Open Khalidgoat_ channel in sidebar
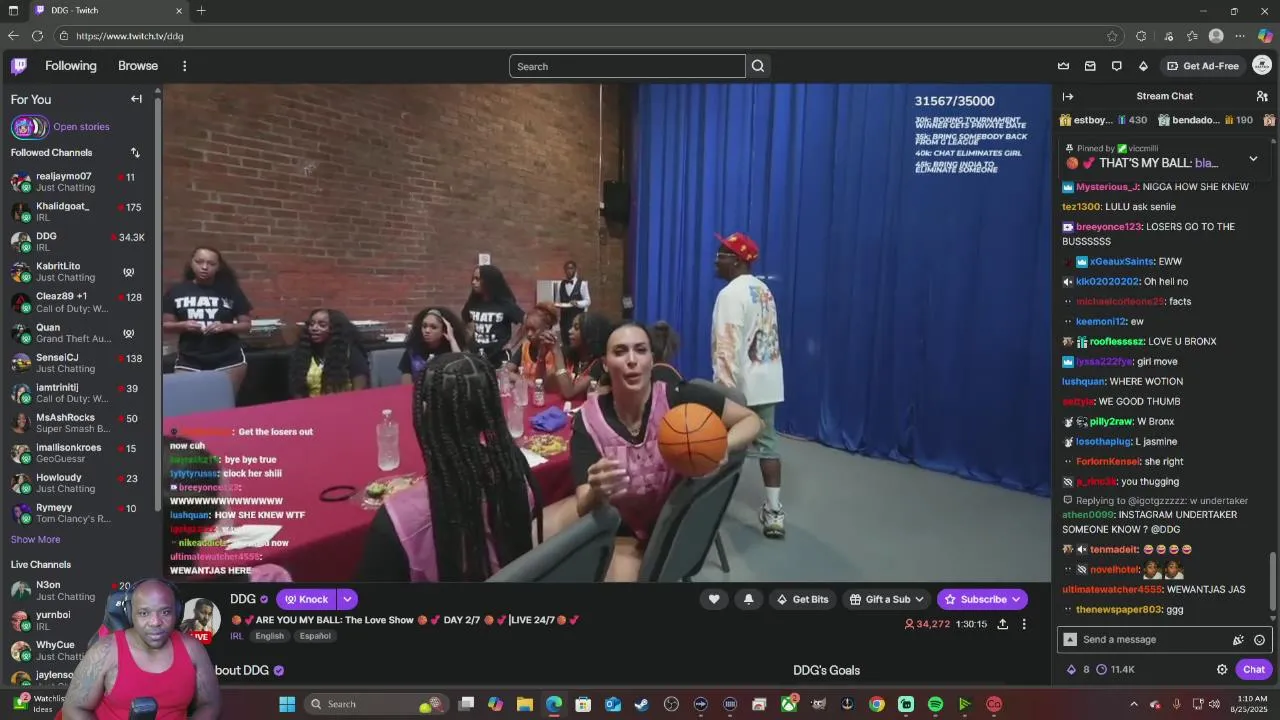 click(x=78, y=211)
